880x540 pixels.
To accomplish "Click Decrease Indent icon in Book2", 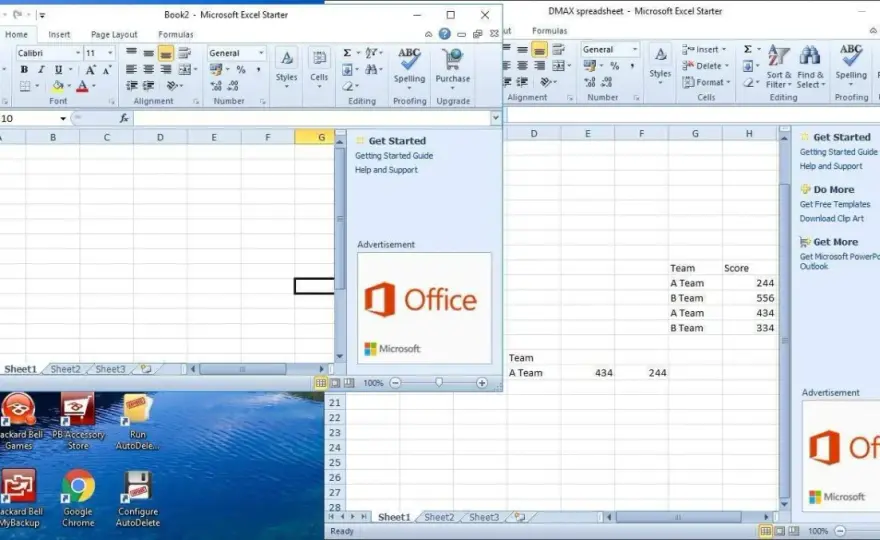I will [x=131, y=86].
